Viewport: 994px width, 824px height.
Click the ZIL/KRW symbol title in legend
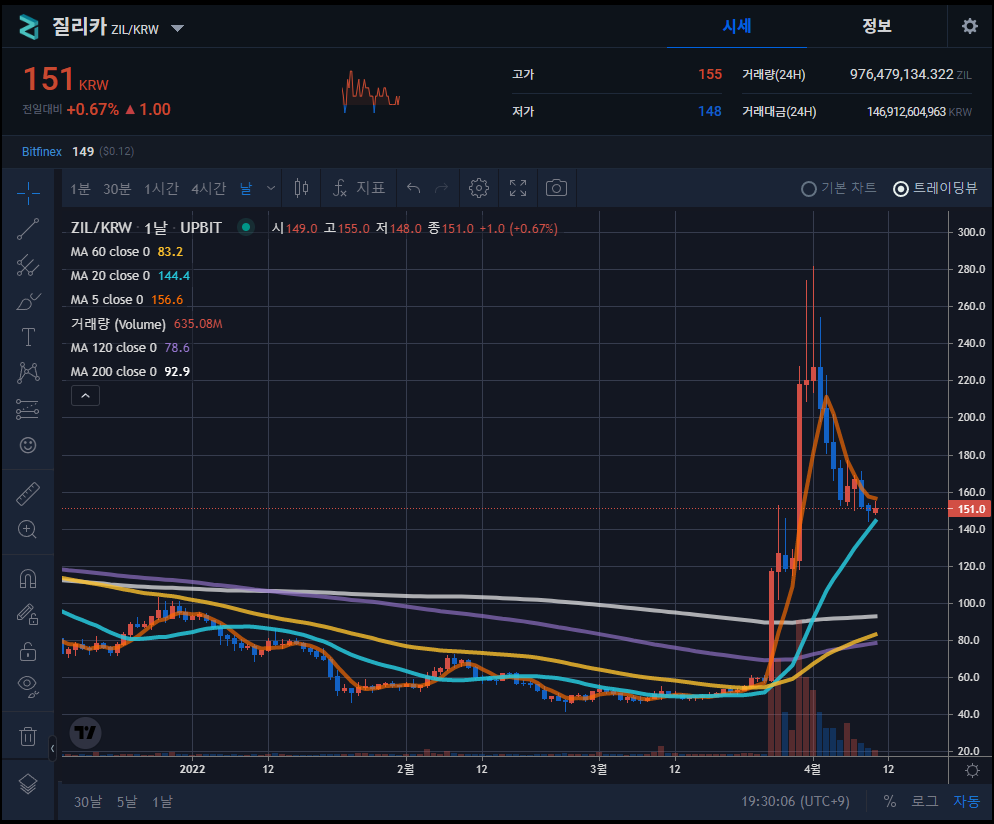[x=101, y=228]
